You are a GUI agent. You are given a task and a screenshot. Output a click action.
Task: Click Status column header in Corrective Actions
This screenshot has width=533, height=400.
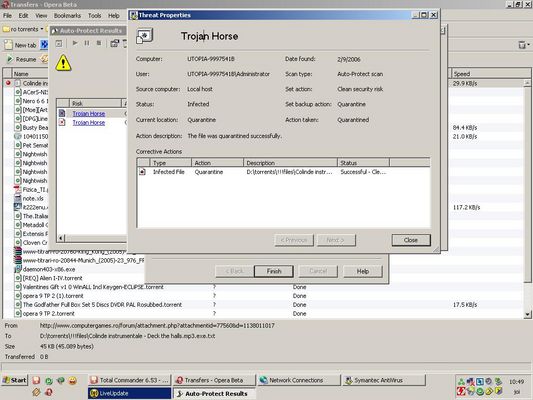point(363,163)
